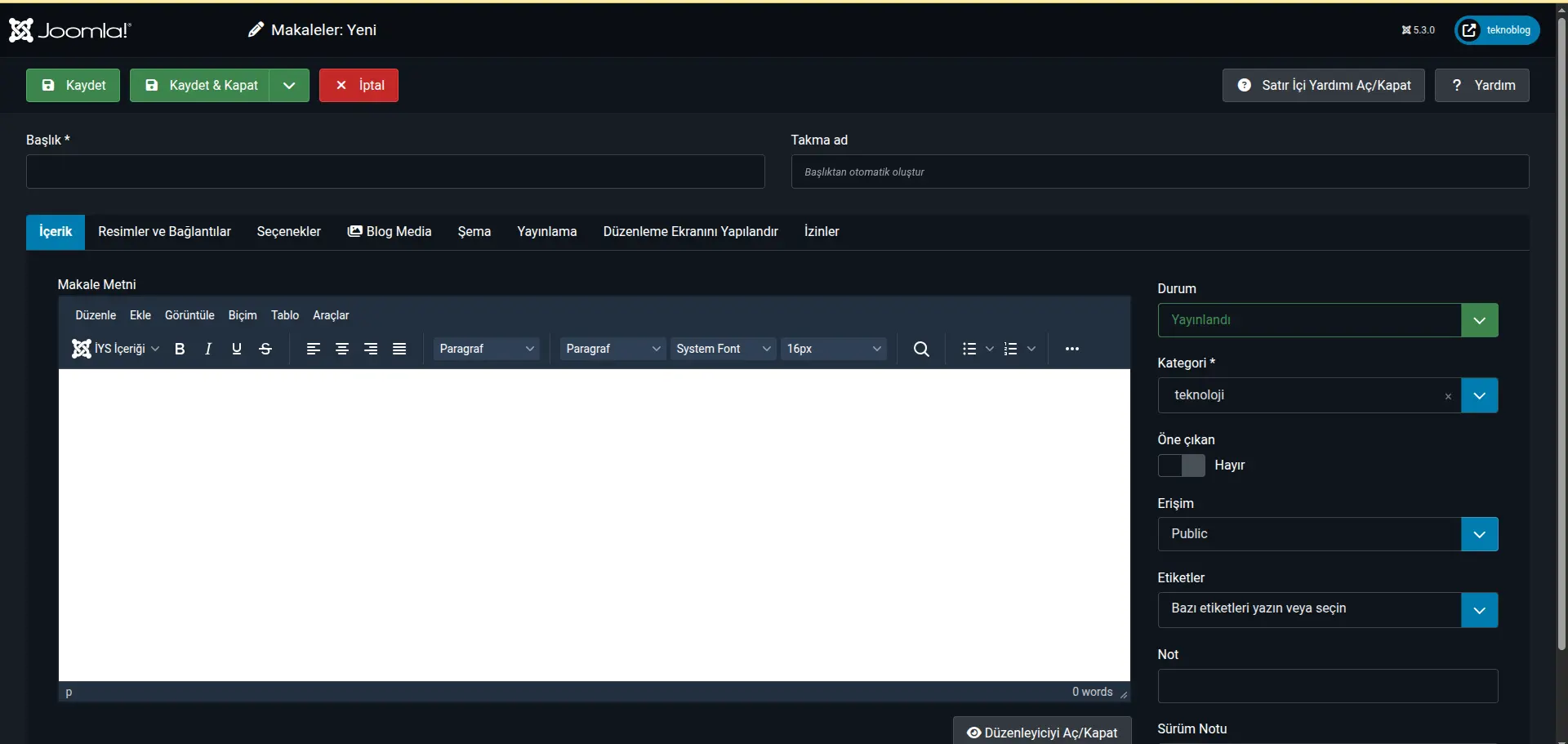Click the Kaydet save button

pyautogui.click(x=73, y=86)
